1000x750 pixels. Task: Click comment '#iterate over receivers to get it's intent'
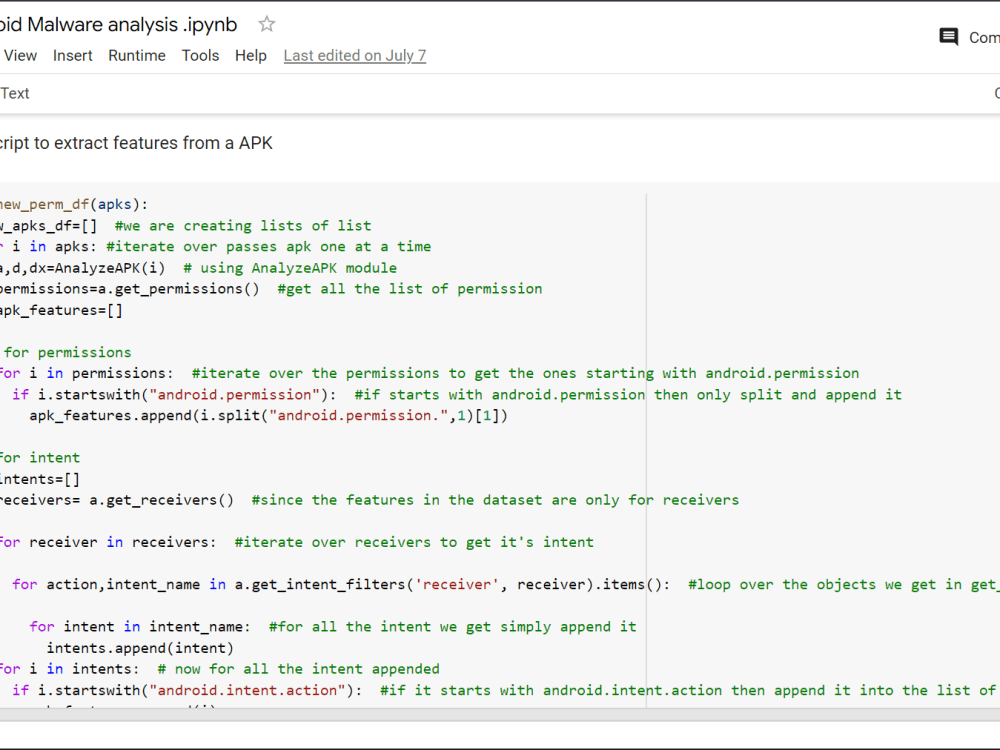pos(414,542)
